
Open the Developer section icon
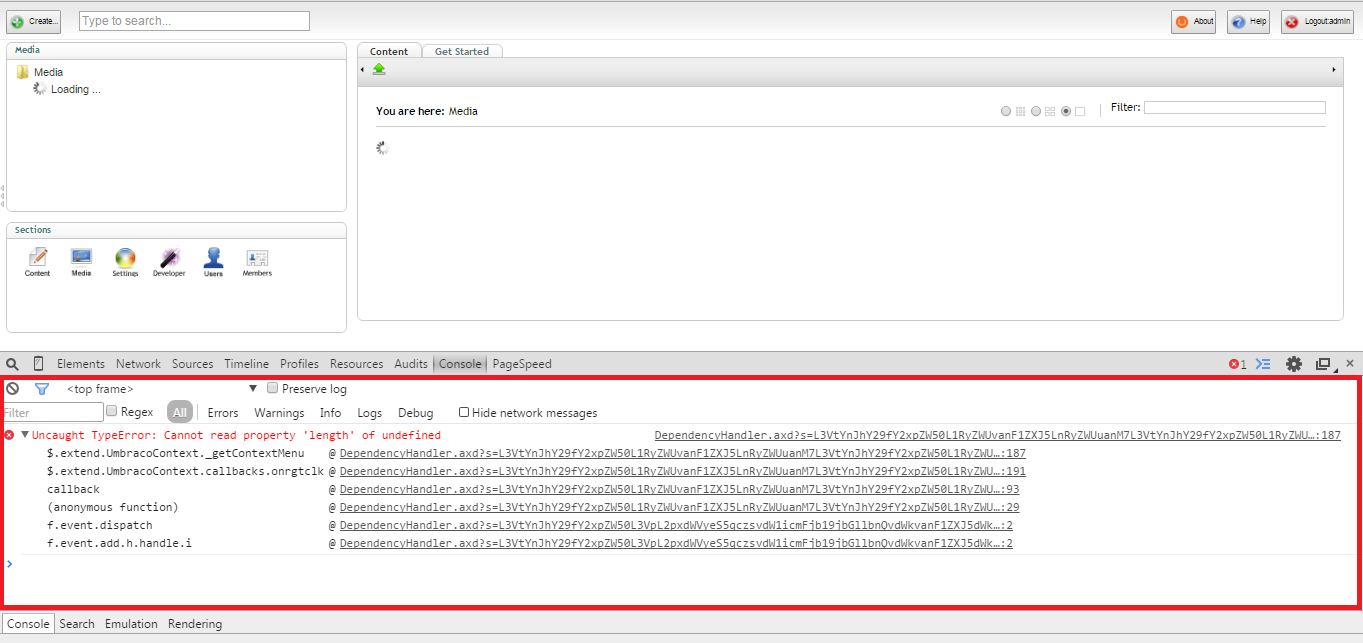click(169, 260)
